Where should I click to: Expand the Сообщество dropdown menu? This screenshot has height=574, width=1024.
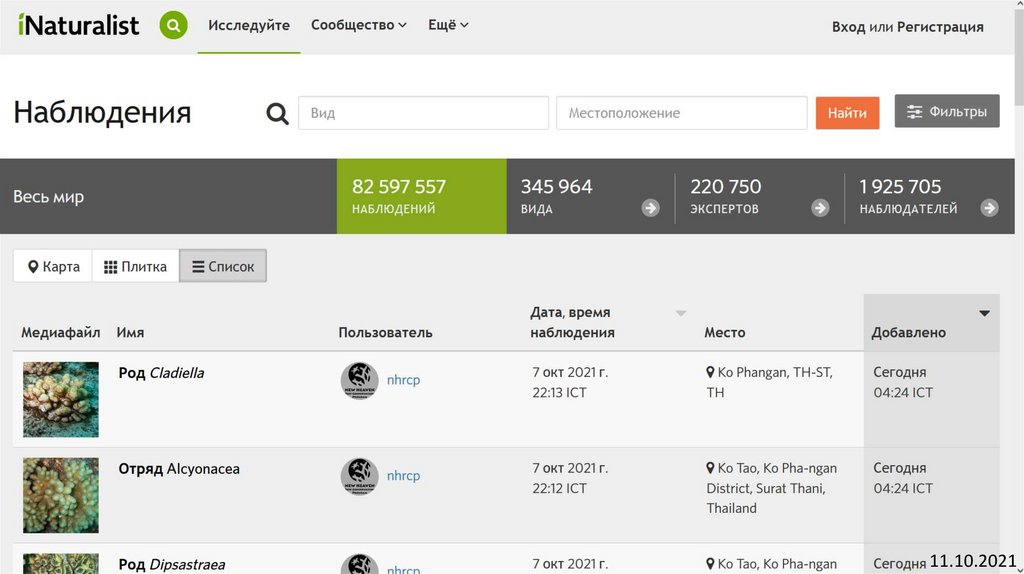358,26
